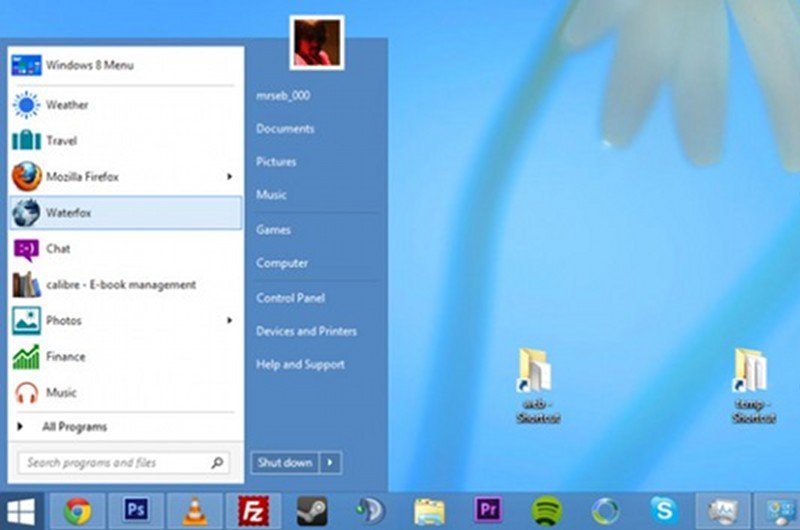Screen dimensions: 800x530
Task: Click the speaker-like taskbar icon next to Steam
Action: tap(370, 511)
